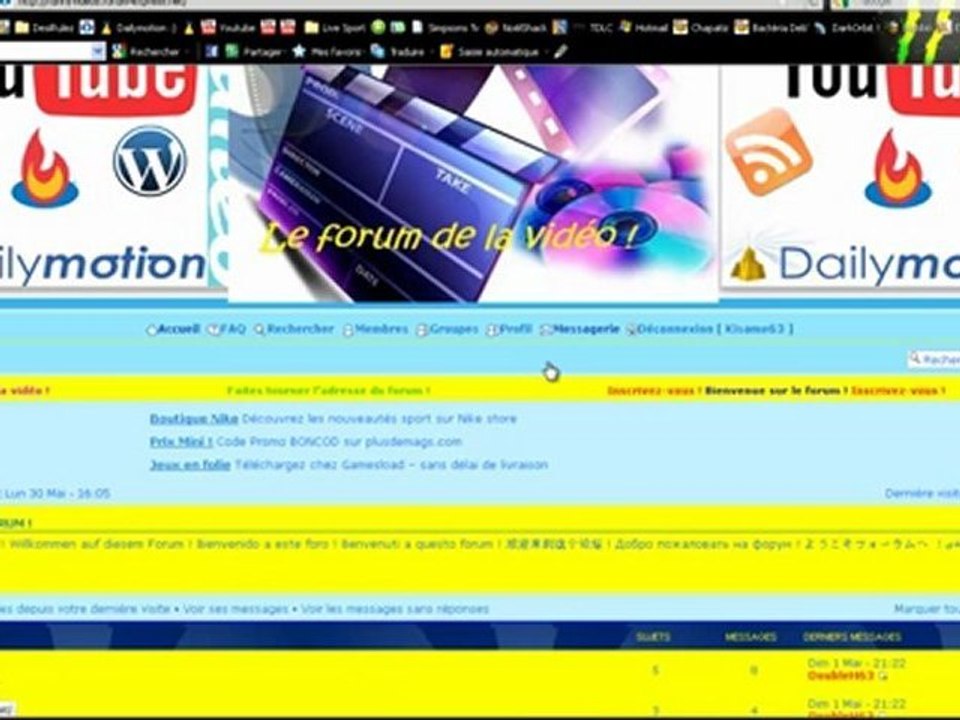Click the green round icon after Live Sport
Viewport: 960px width, 720px height.
(x=378, y=27)
